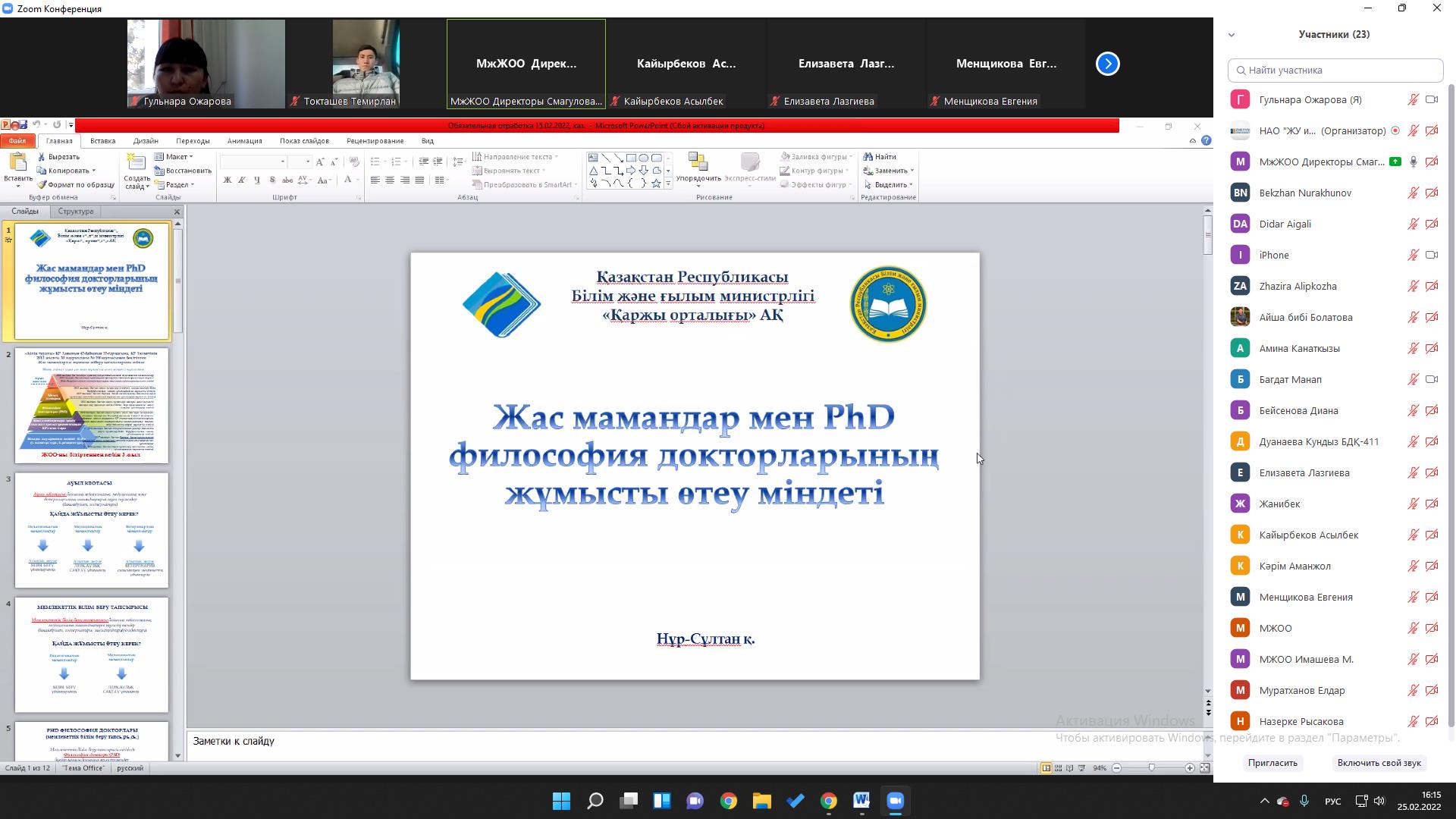Select slide 3 thumbnail АУЫЛ КВОТАСЫ

tap(91, 529)
